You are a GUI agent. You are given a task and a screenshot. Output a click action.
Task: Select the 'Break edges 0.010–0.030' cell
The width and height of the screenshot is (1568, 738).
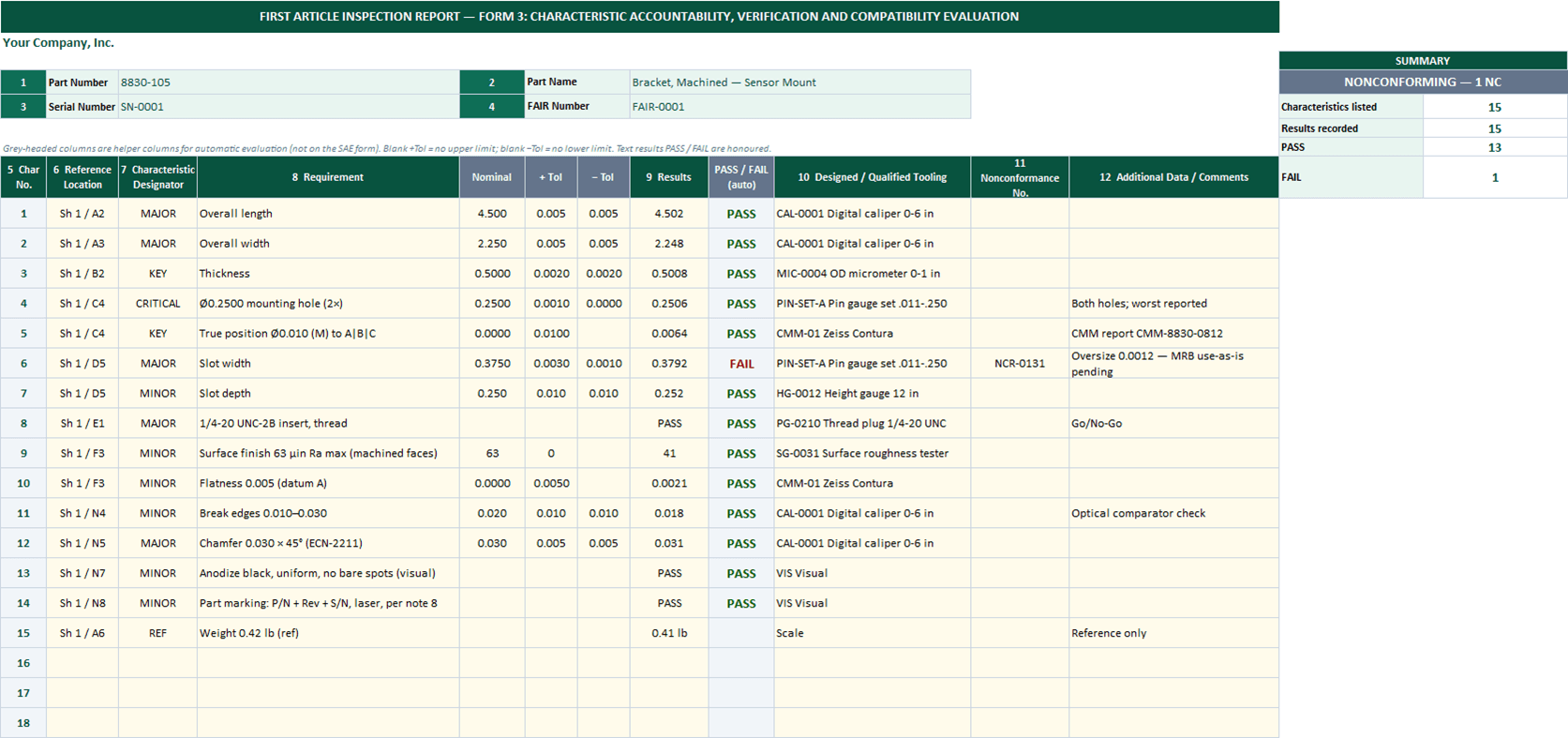(328, 514)
